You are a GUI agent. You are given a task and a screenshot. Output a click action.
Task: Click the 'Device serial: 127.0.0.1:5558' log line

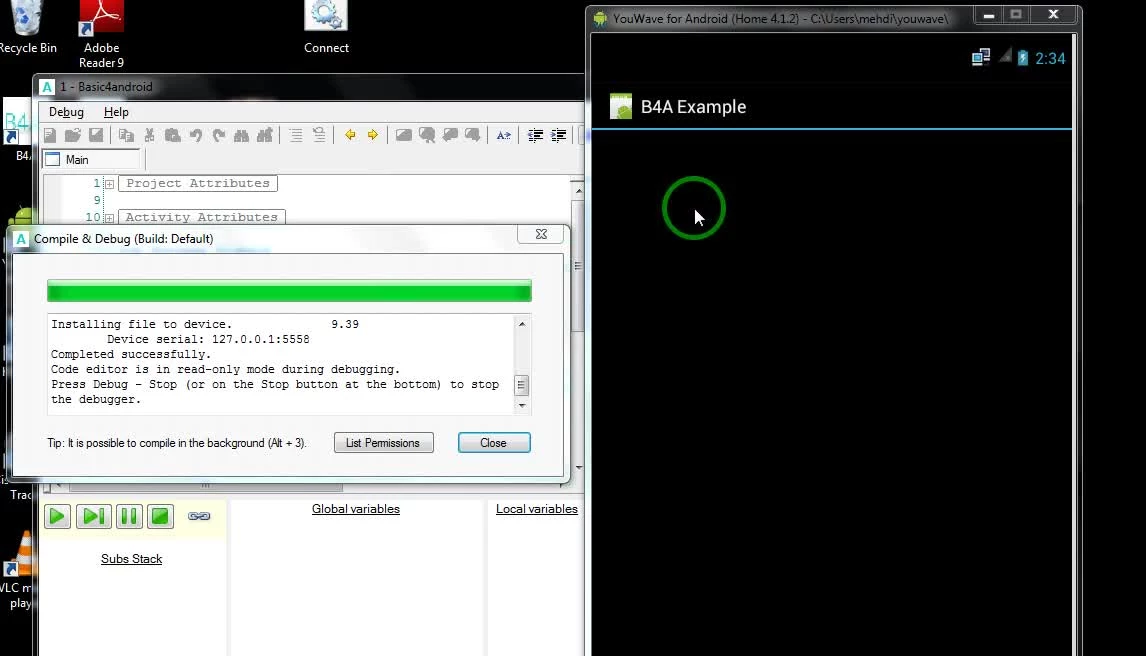pos(208,340)
